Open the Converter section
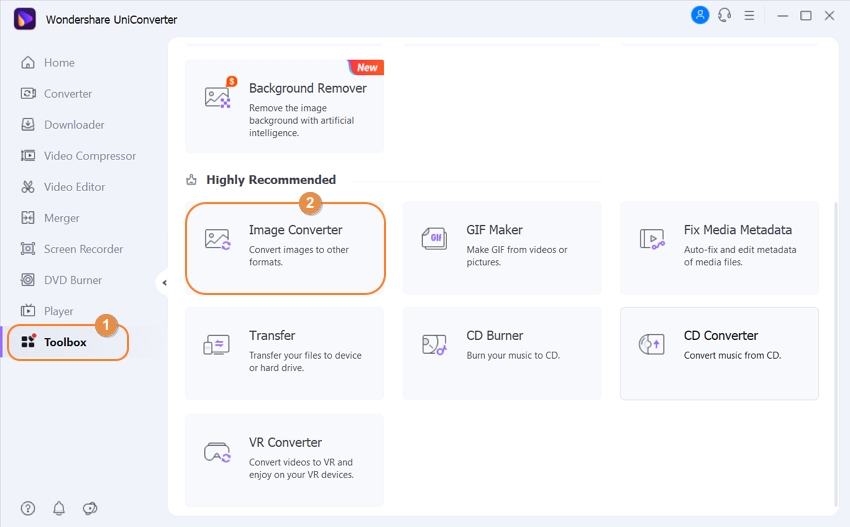Screen dimensions: 850x527 tap(68, 94)
